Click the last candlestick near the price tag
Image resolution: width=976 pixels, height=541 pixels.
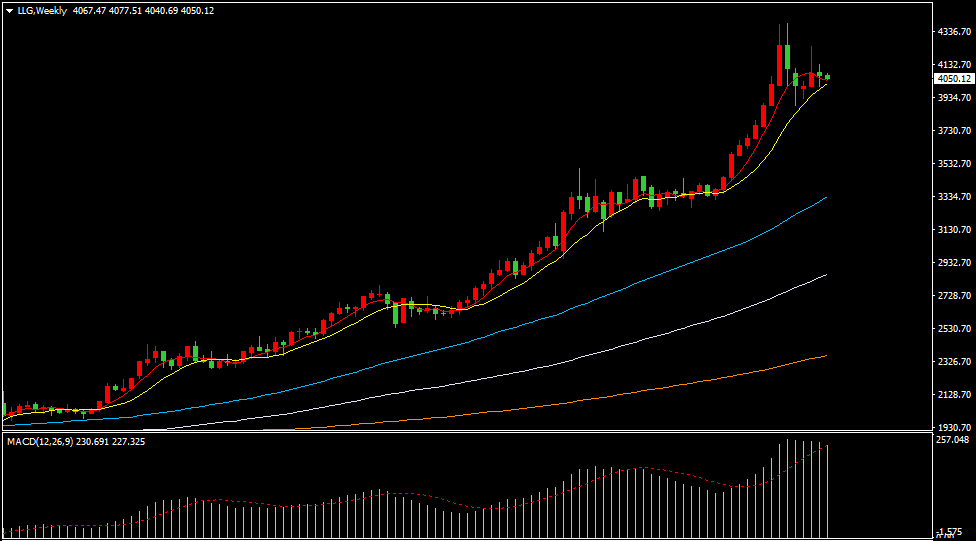827,77
